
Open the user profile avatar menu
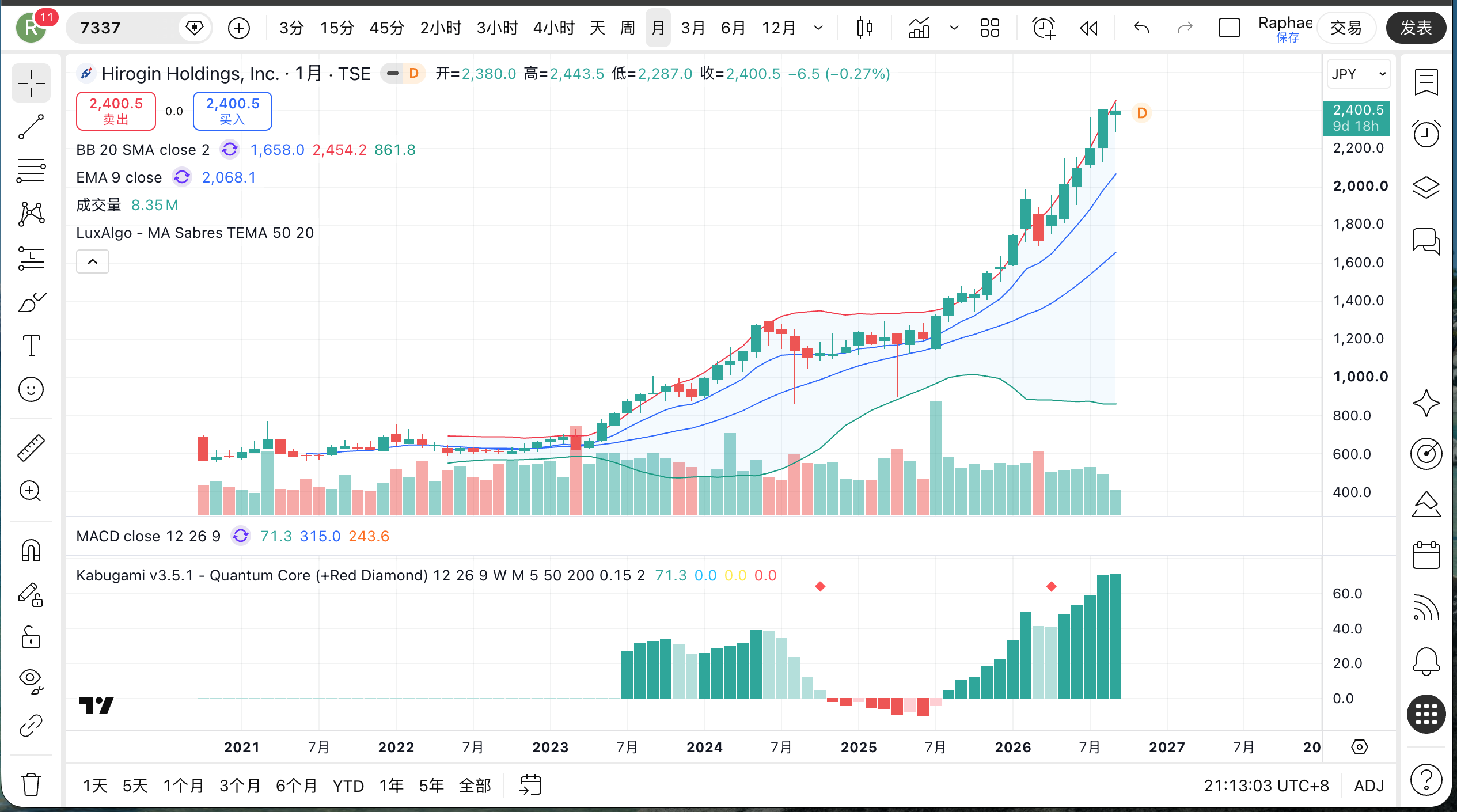[x=31, y=28]
